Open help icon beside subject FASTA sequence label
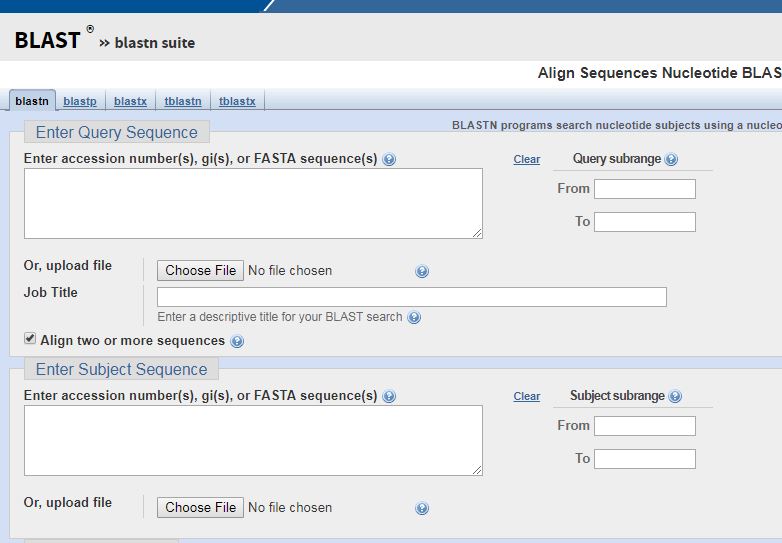 pyautogui.click(x=389, y=396)
